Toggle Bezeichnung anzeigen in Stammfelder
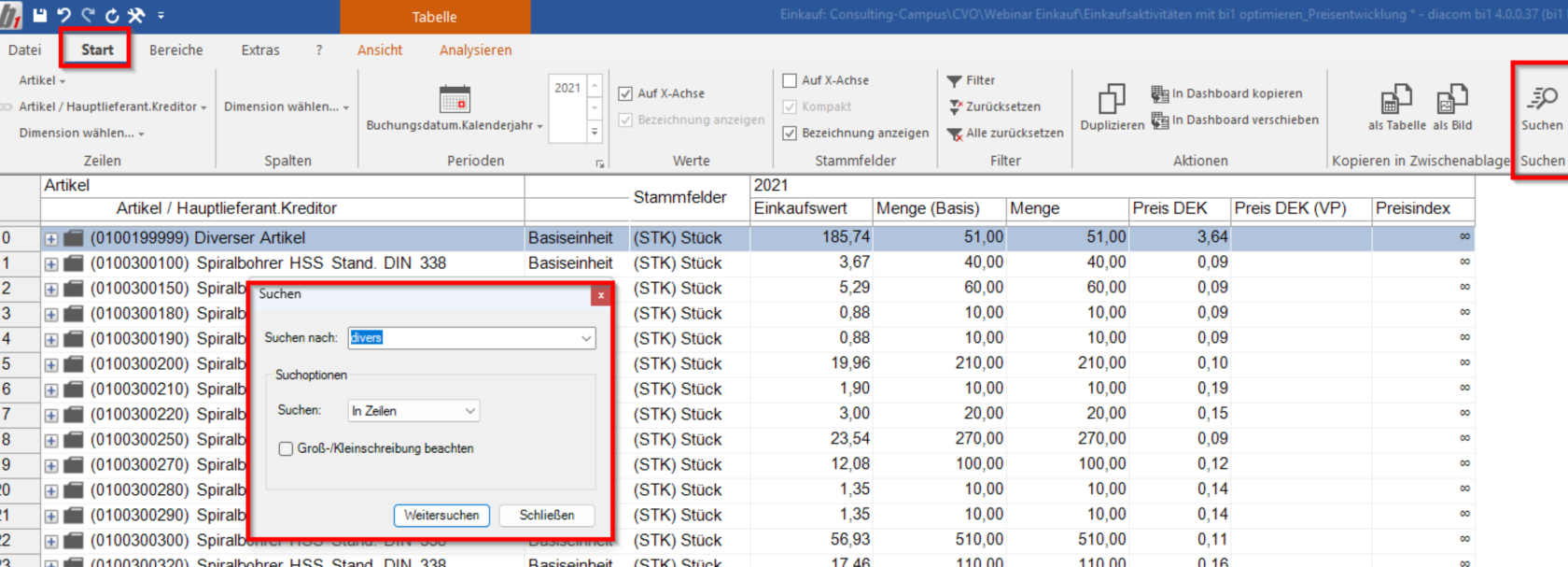This screenshot has width=1568, height=567. tap(790, 133)
